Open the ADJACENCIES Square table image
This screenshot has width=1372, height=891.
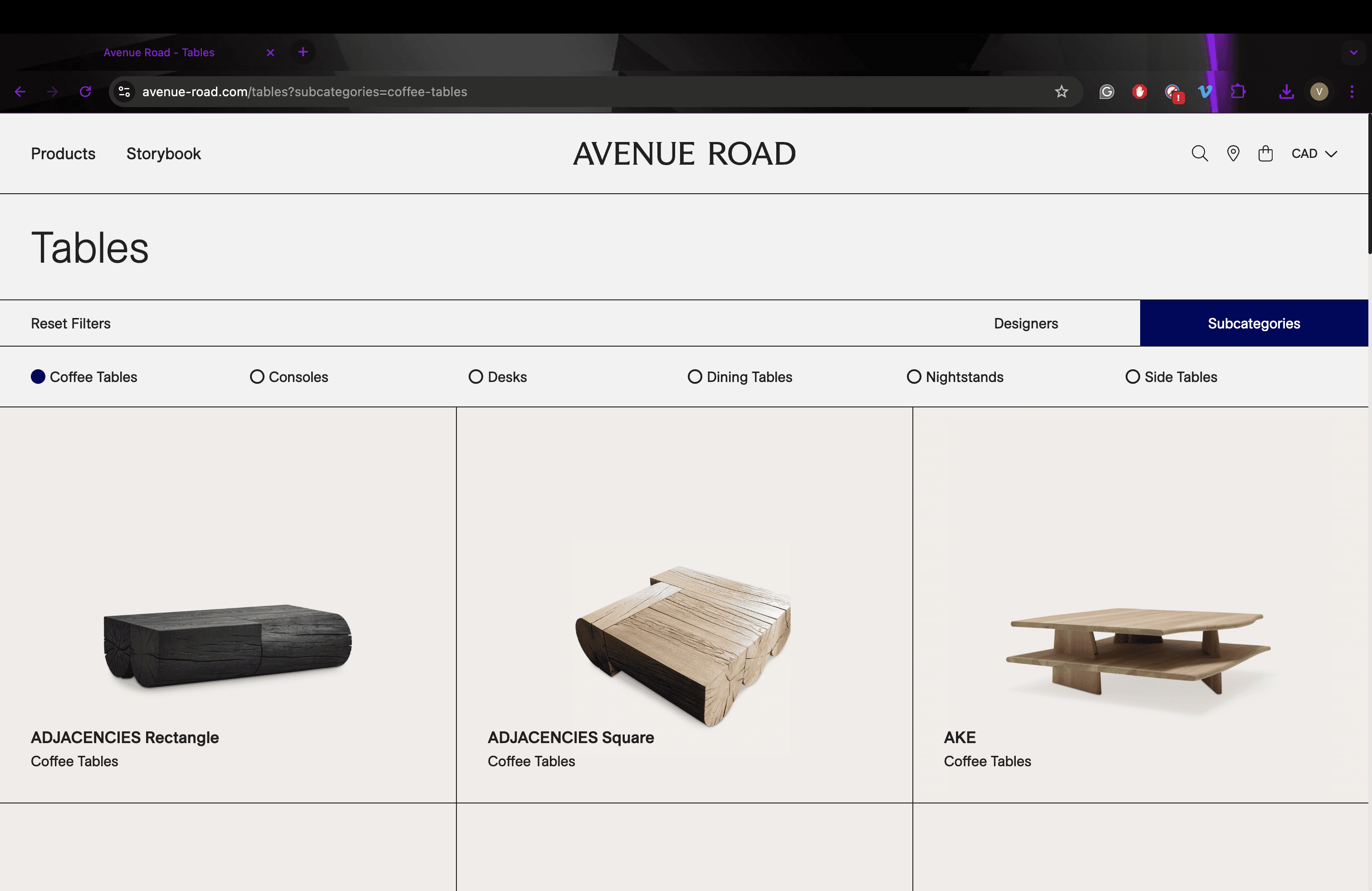(684, 646)
